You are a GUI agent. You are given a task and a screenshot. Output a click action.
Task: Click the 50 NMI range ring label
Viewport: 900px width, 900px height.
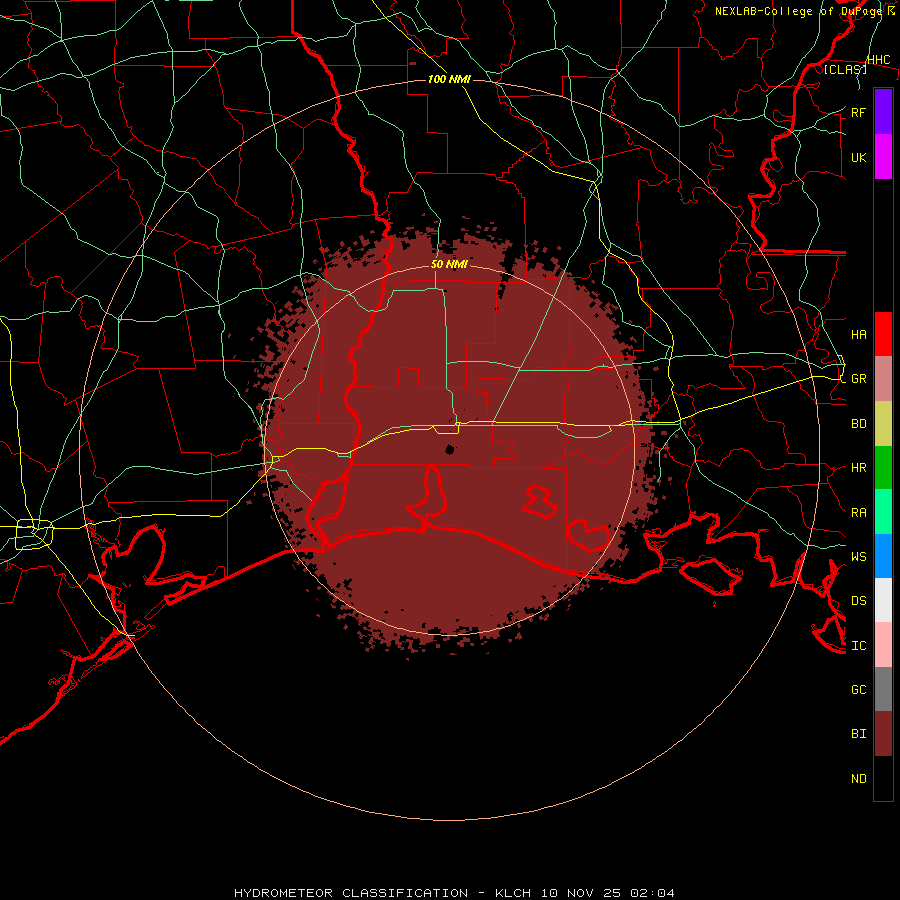[x=449, y=264]
